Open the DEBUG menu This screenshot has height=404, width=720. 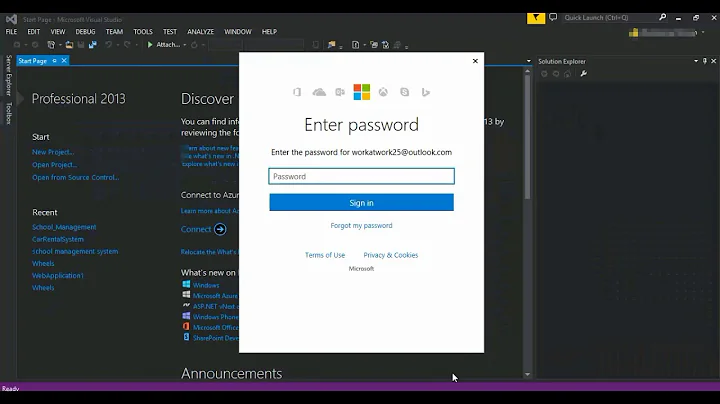(85, 32)
